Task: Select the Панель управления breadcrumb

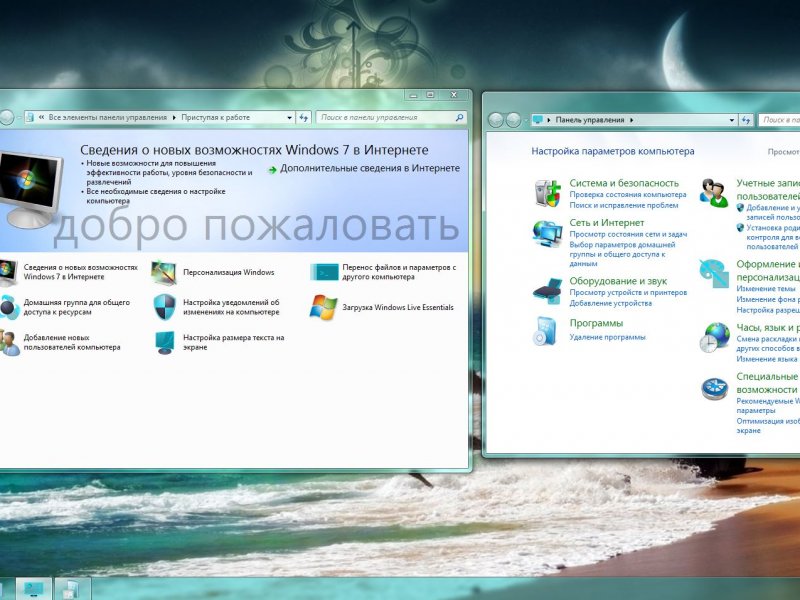Action: [590, 120]
